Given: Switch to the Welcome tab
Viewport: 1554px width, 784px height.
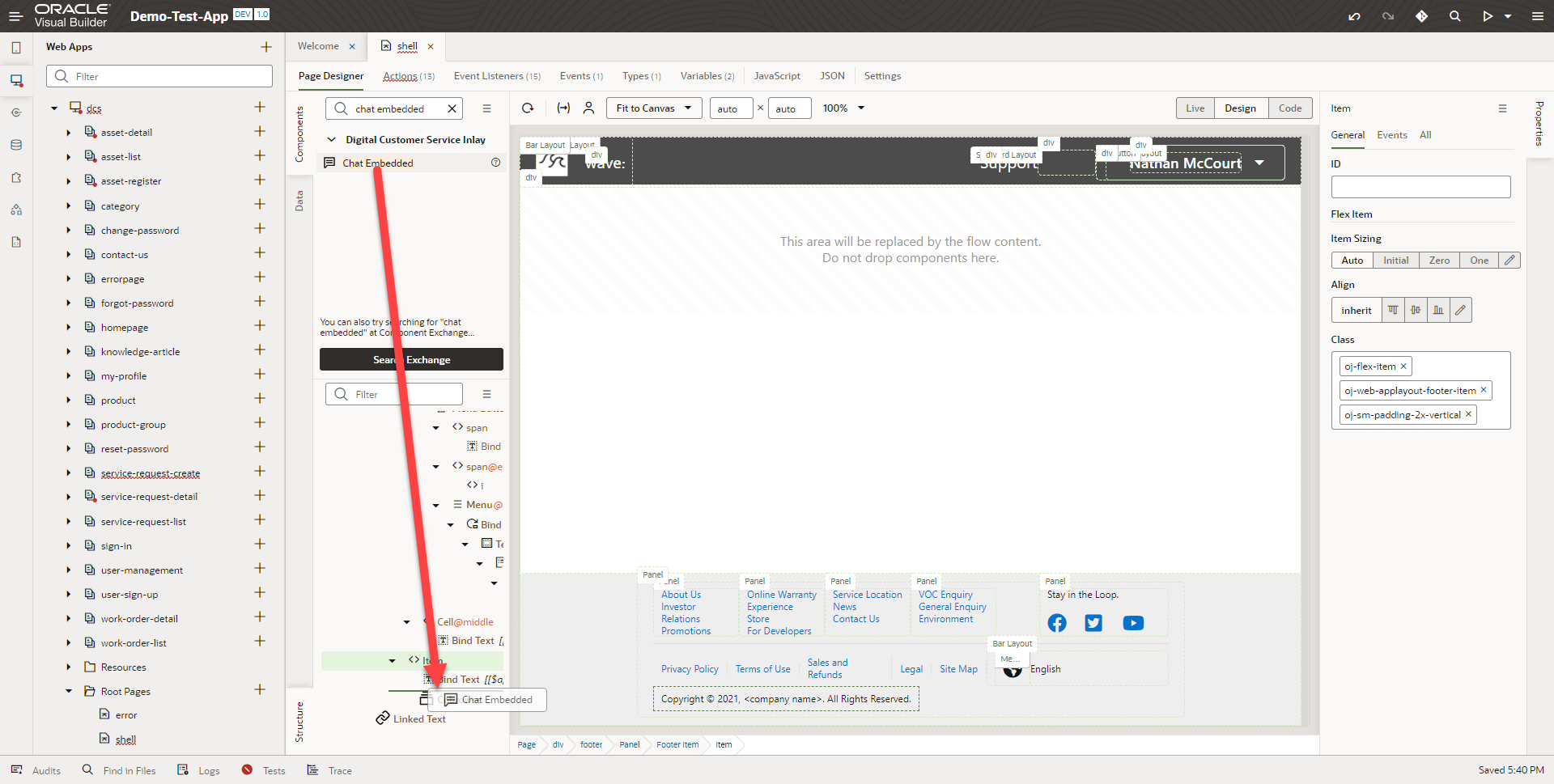Looking at the screenshot, I should (x=318, y=46).
